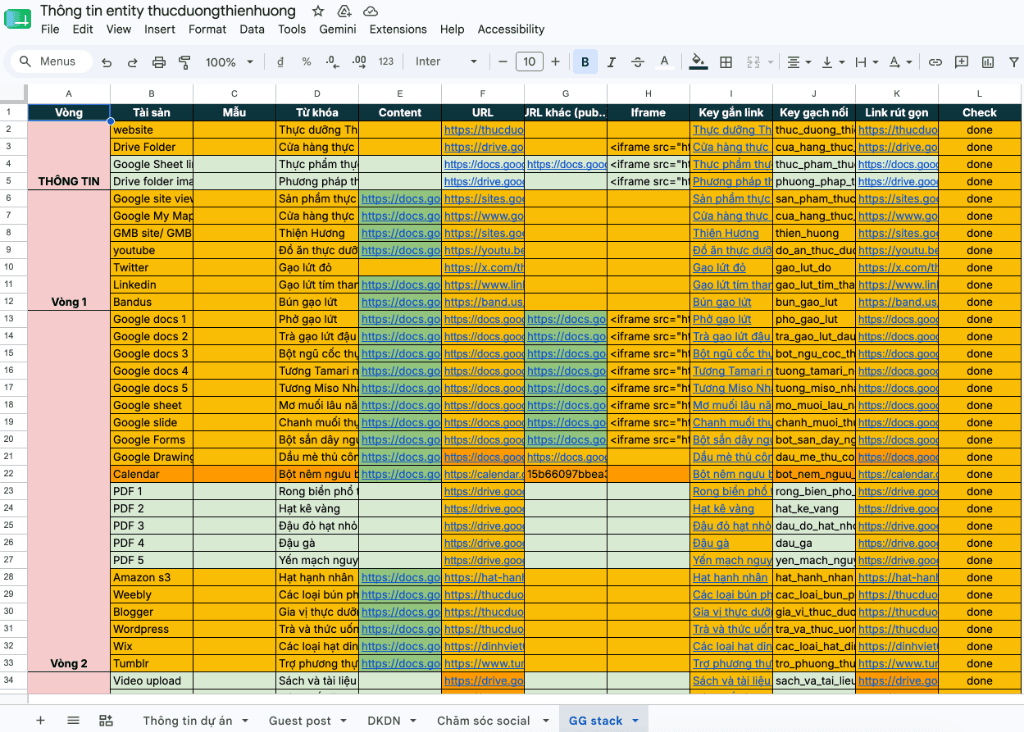
Task: Open the GG stack tab dropdown arrow
Action: tap(635, 721)
